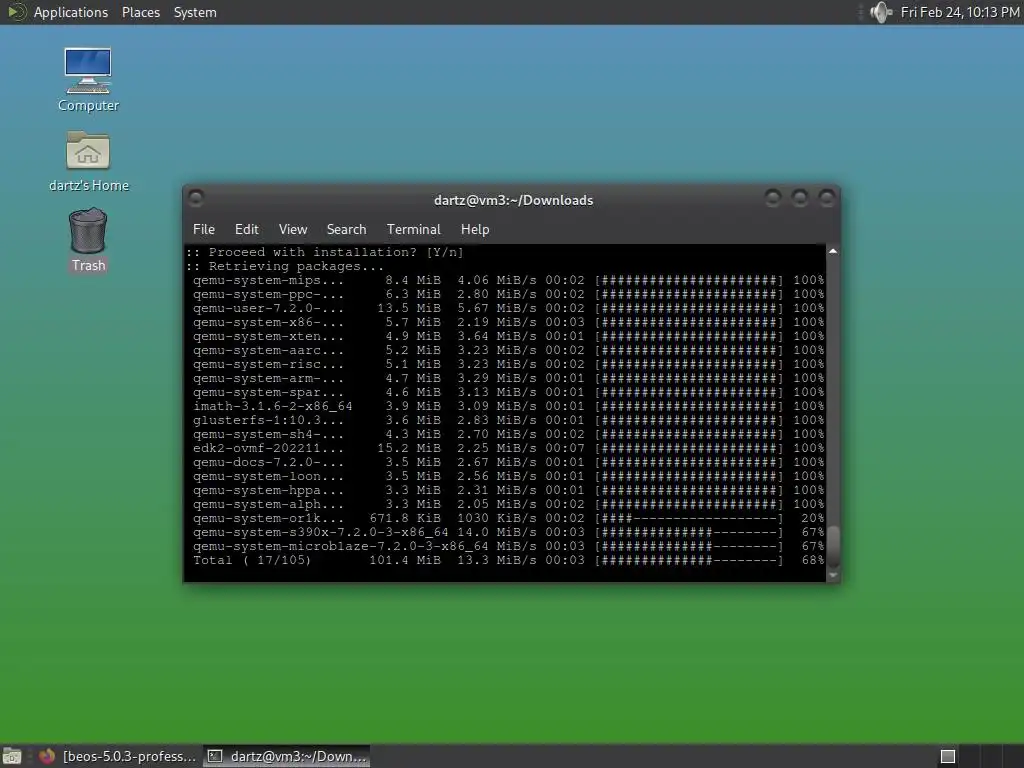
Task: Click the Total progress bar at 68%
Action: coord(689,560)
